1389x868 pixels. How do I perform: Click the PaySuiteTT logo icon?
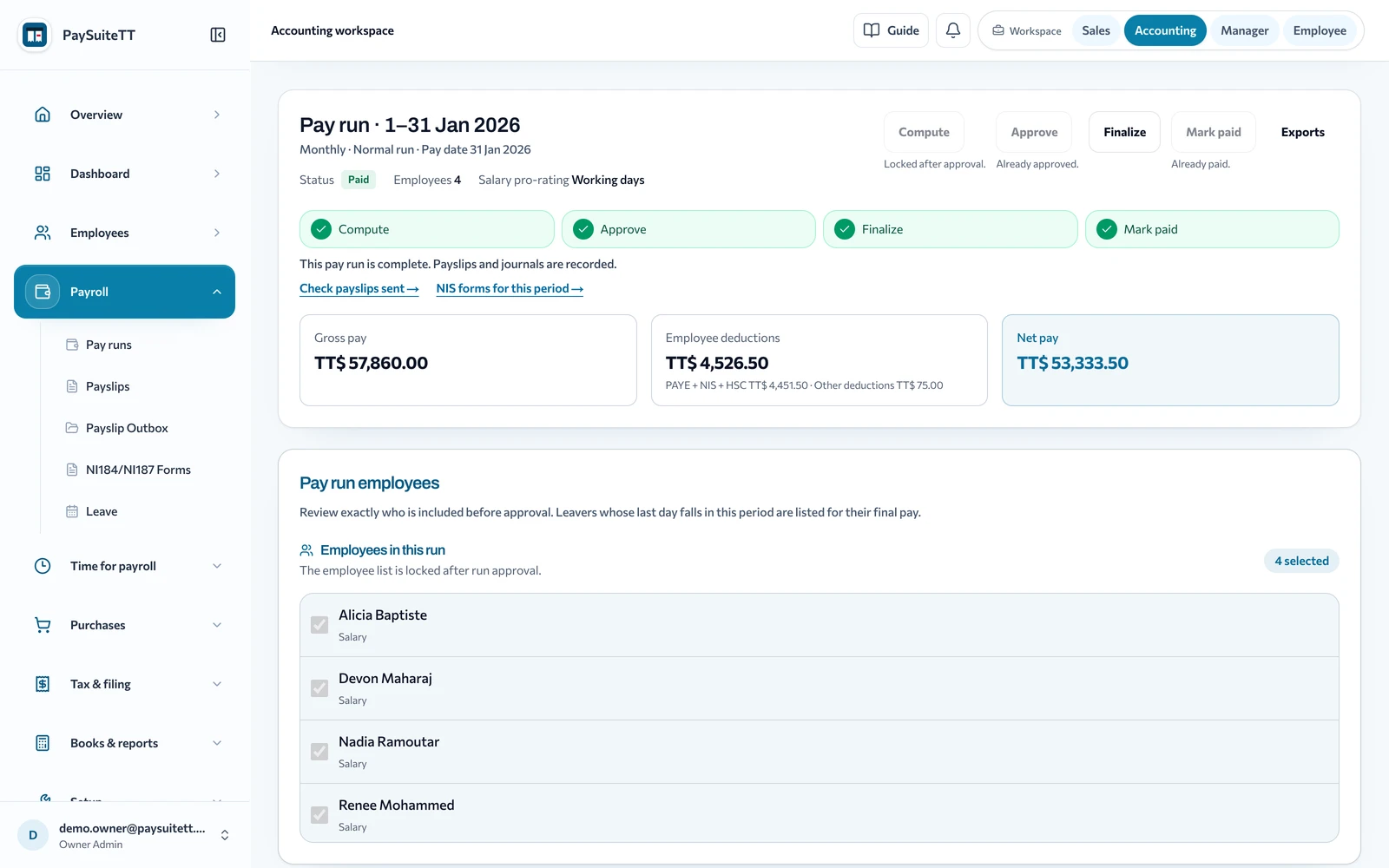coord(35,35)
